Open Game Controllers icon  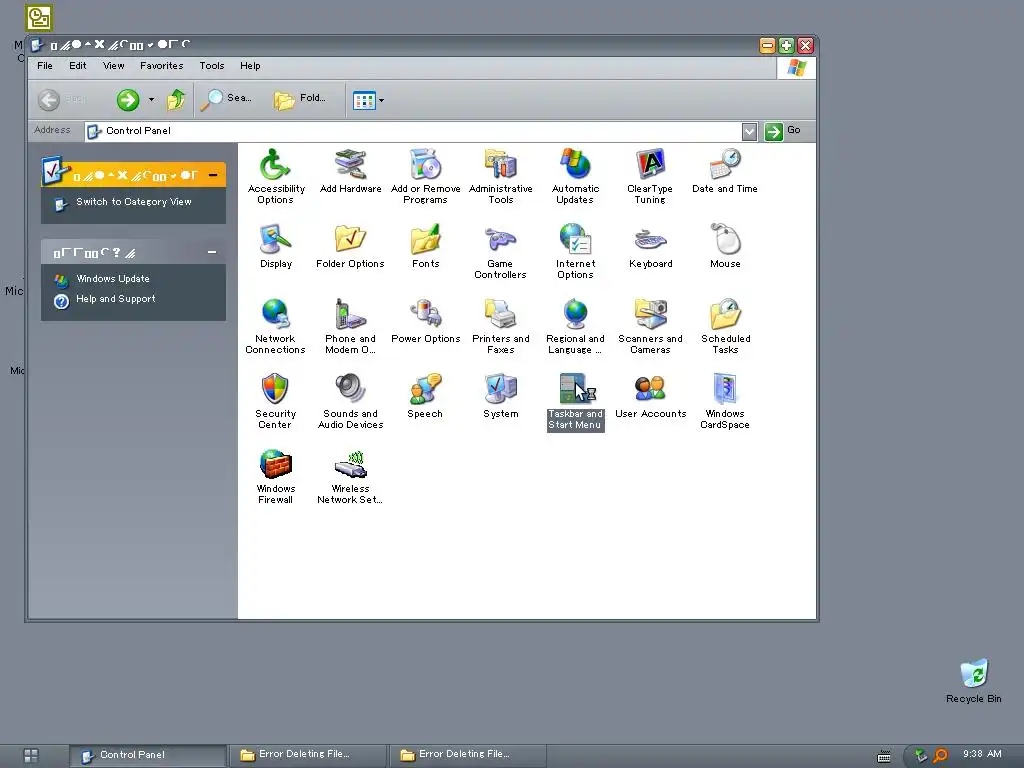501,251
